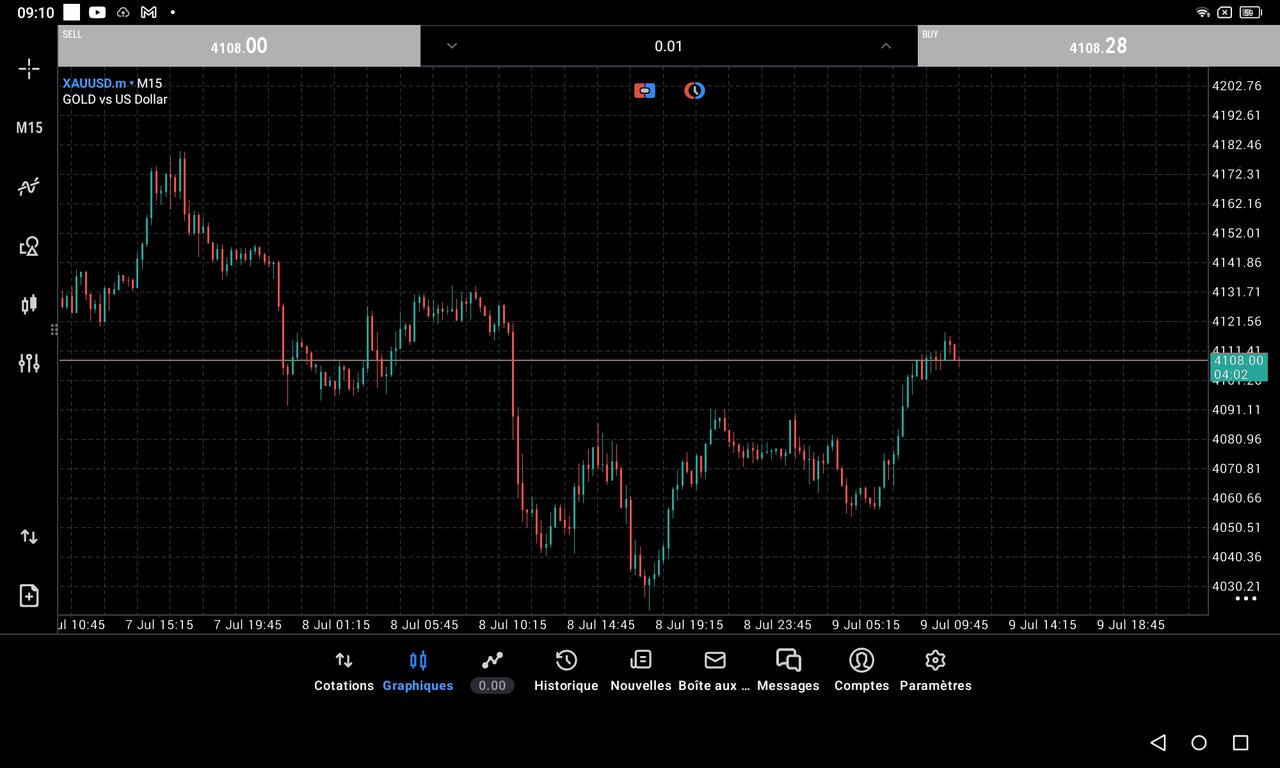The height and width of the screenshot is (768, 1280).
Task: Click the 4202.76 price scale label
Action: point(1236,86)
